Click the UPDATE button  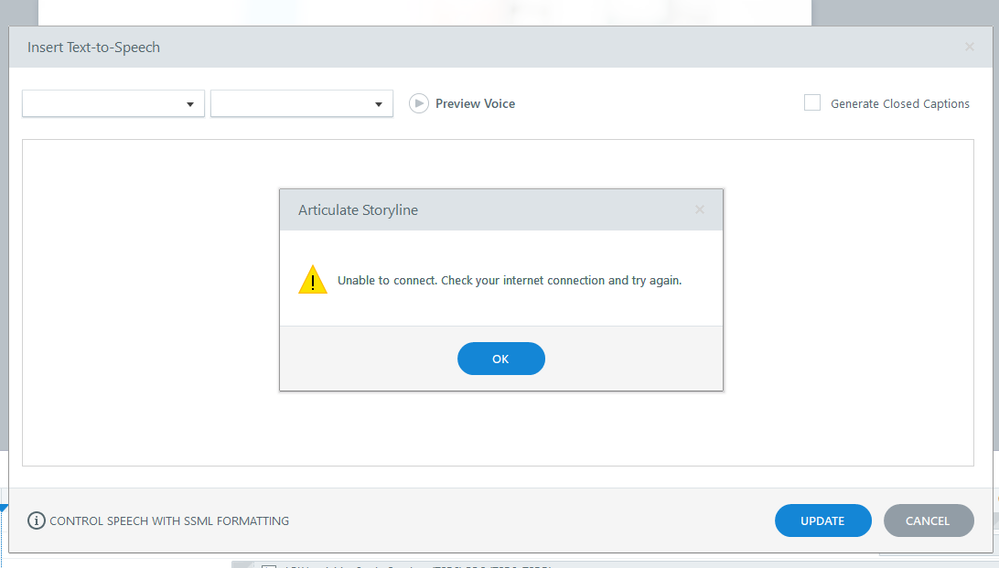point(823,520)
